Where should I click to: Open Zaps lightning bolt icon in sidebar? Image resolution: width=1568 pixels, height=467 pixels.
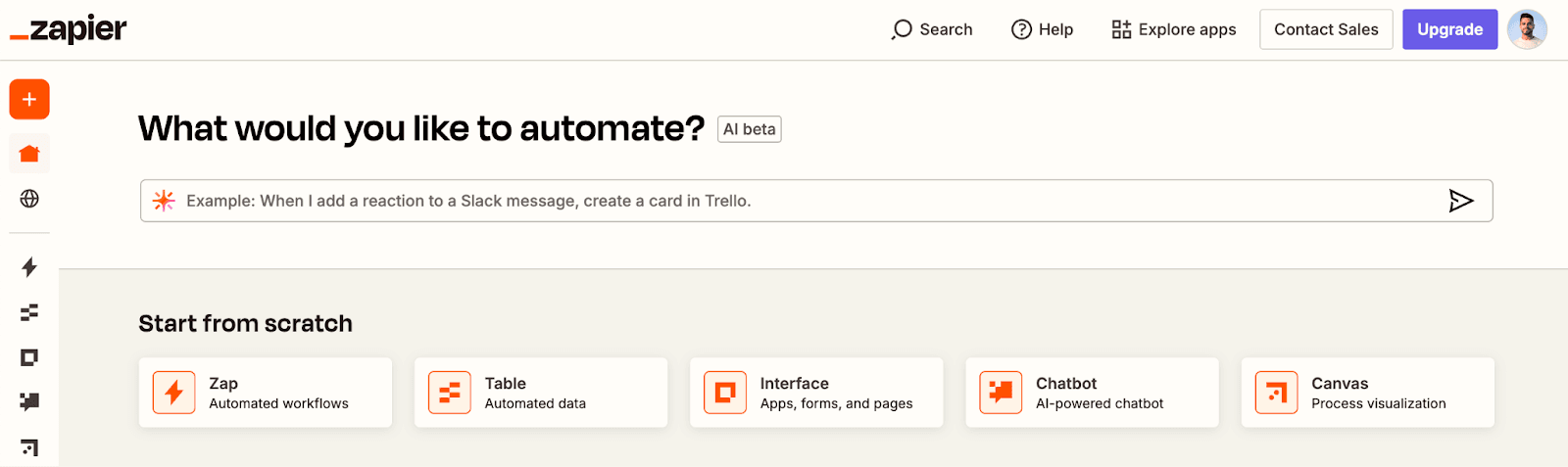(29, 267)
